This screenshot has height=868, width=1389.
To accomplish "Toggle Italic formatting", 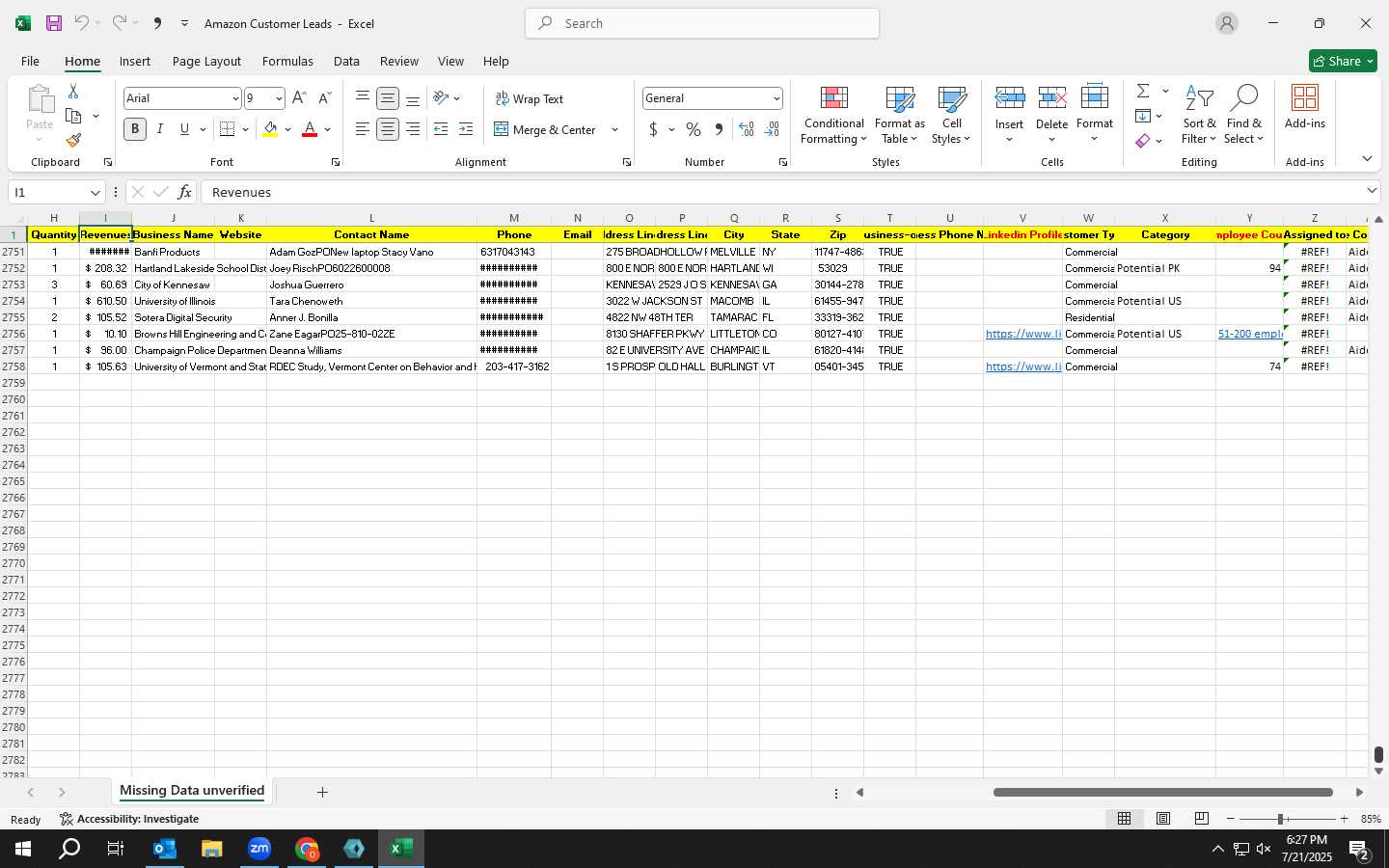I will click(x=160, y=129).
